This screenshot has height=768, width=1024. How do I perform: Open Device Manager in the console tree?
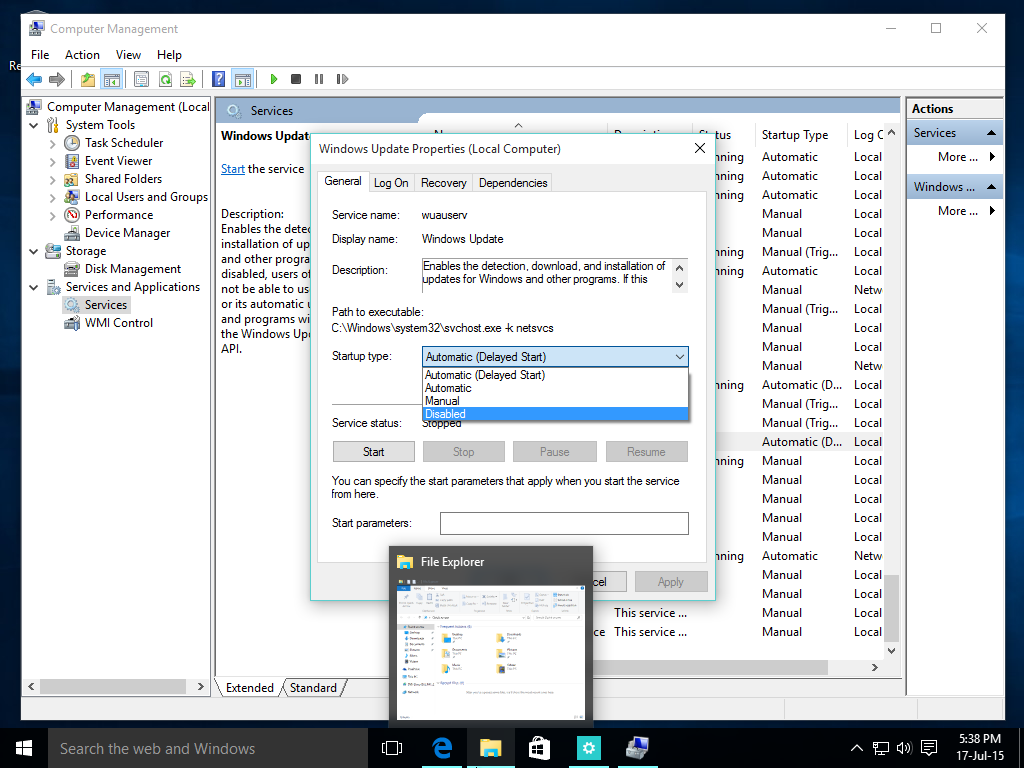pos(127,233)
